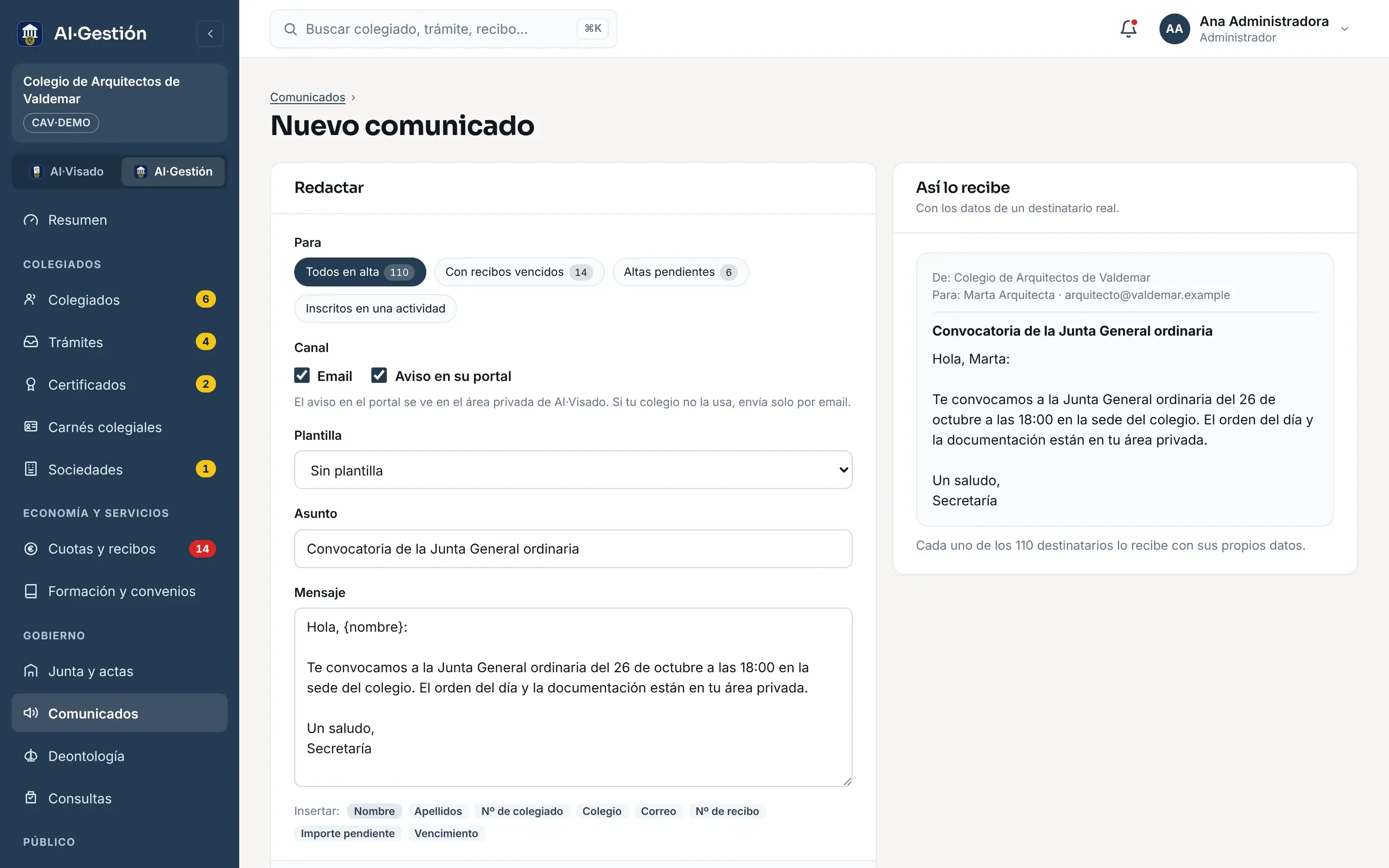Click the CAV·DEMO badge
The image size is (1389, 868).
point(61,123)
